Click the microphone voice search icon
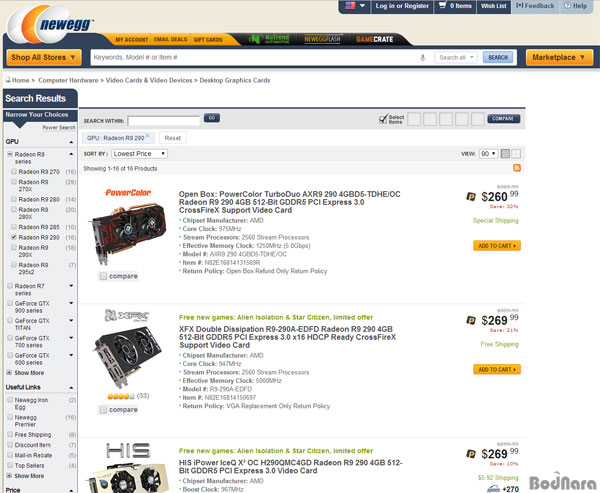 422,57
